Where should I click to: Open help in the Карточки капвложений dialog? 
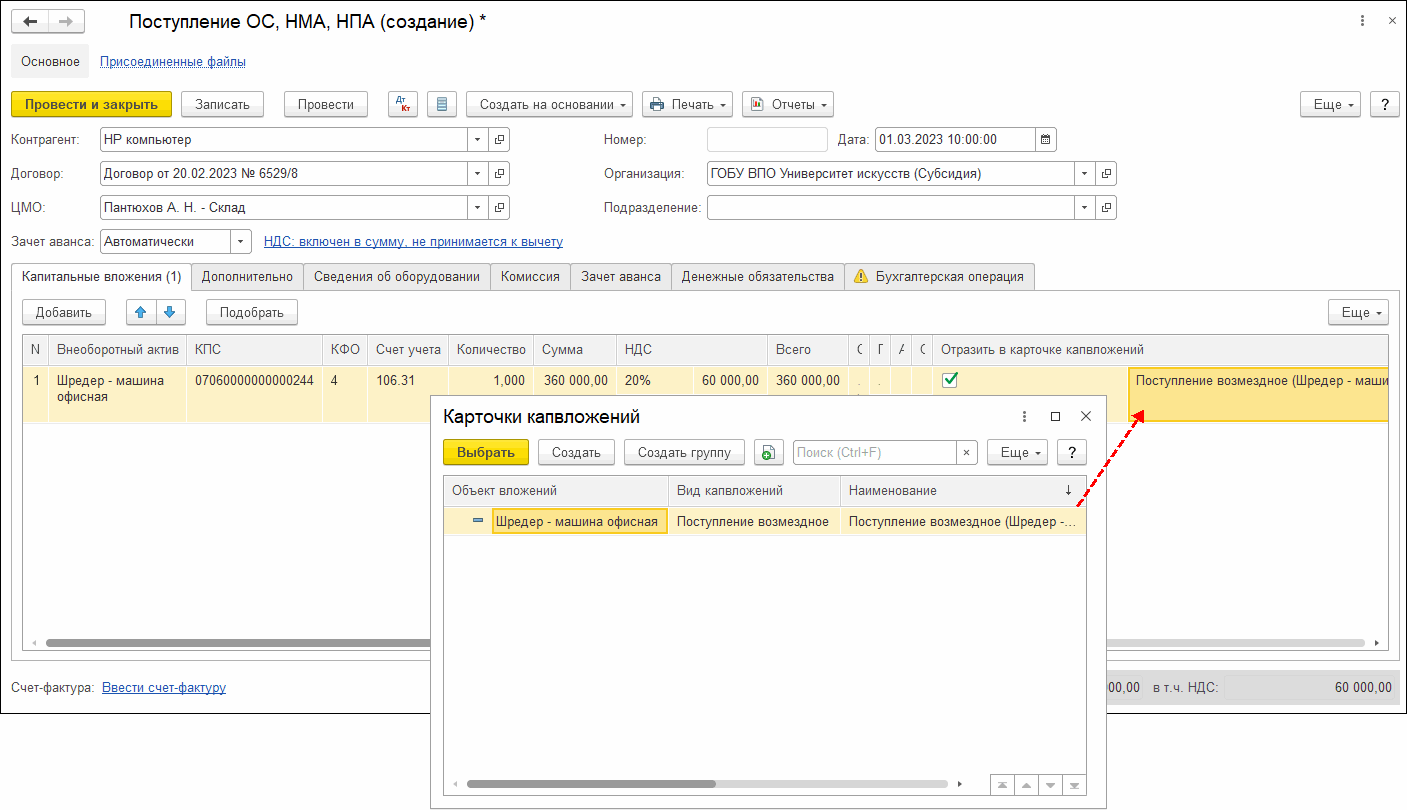(1072, 452)
